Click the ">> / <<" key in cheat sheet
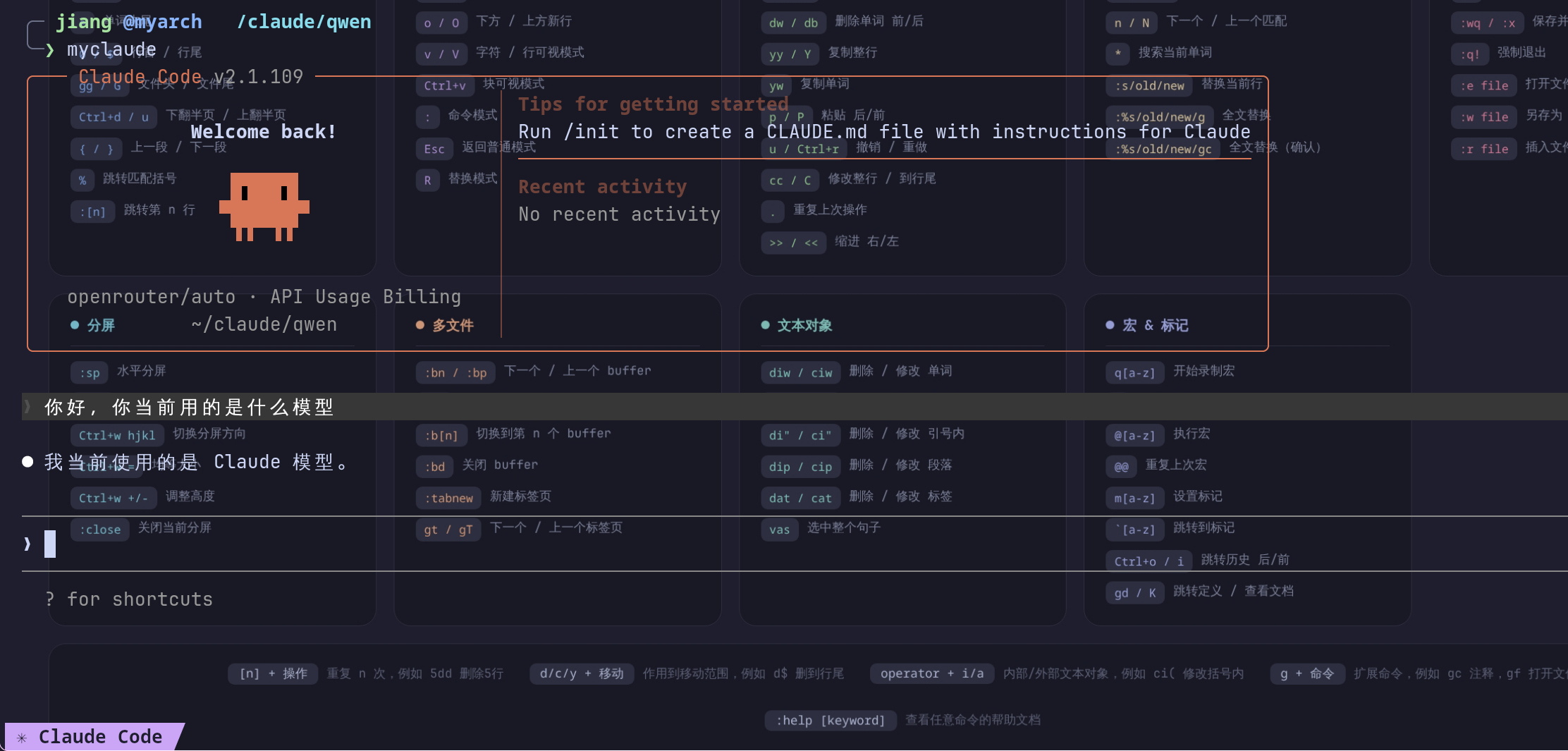The image size is (1568, 751). point(794,243)
